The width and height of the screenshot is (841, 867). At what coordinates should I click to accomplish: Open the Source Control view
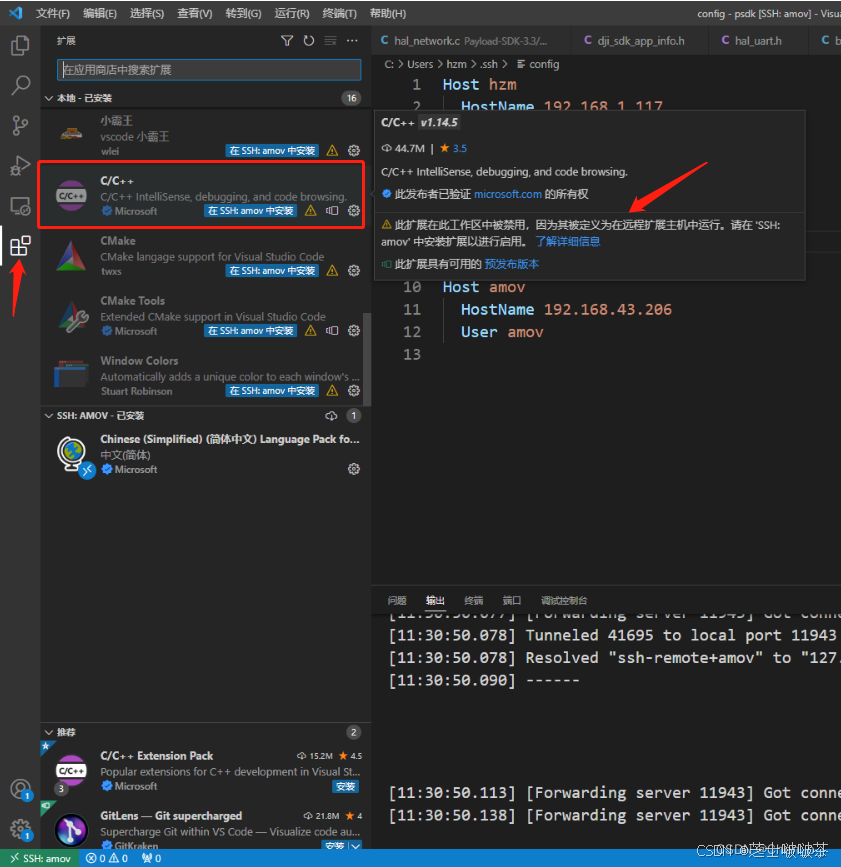[x=20, y=126]
